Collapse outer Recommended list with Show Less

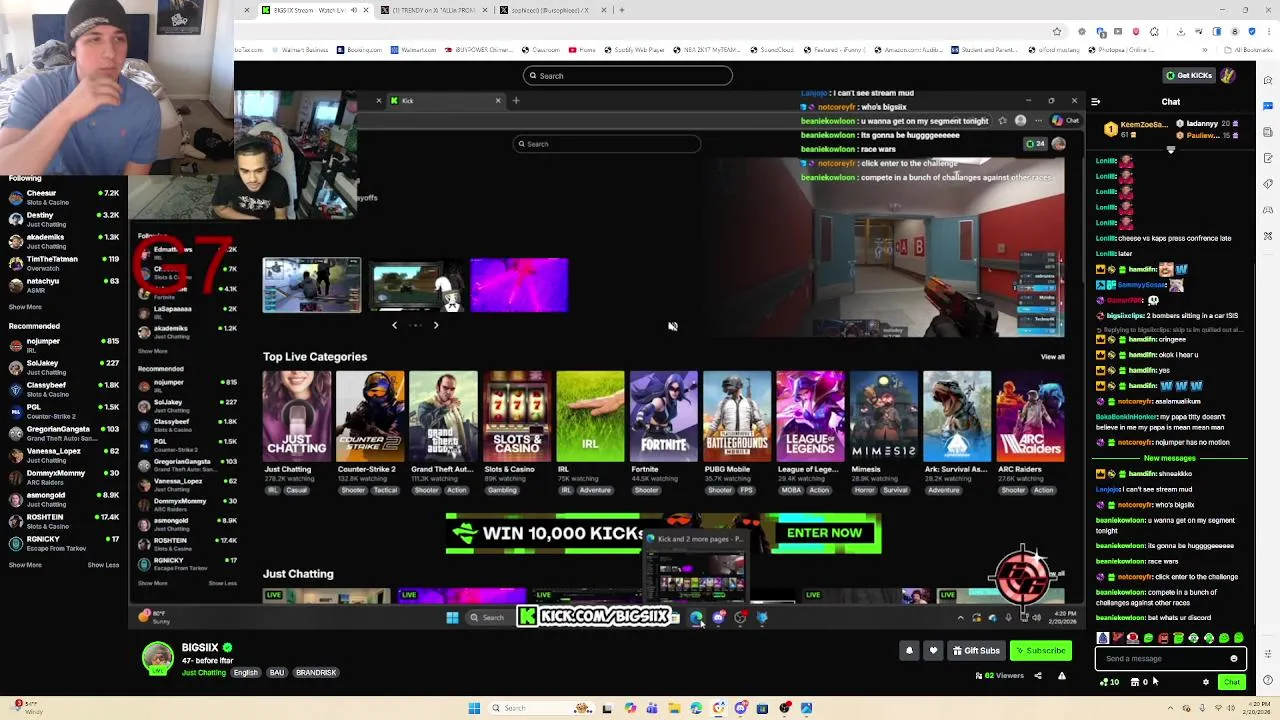coord(103,565)
